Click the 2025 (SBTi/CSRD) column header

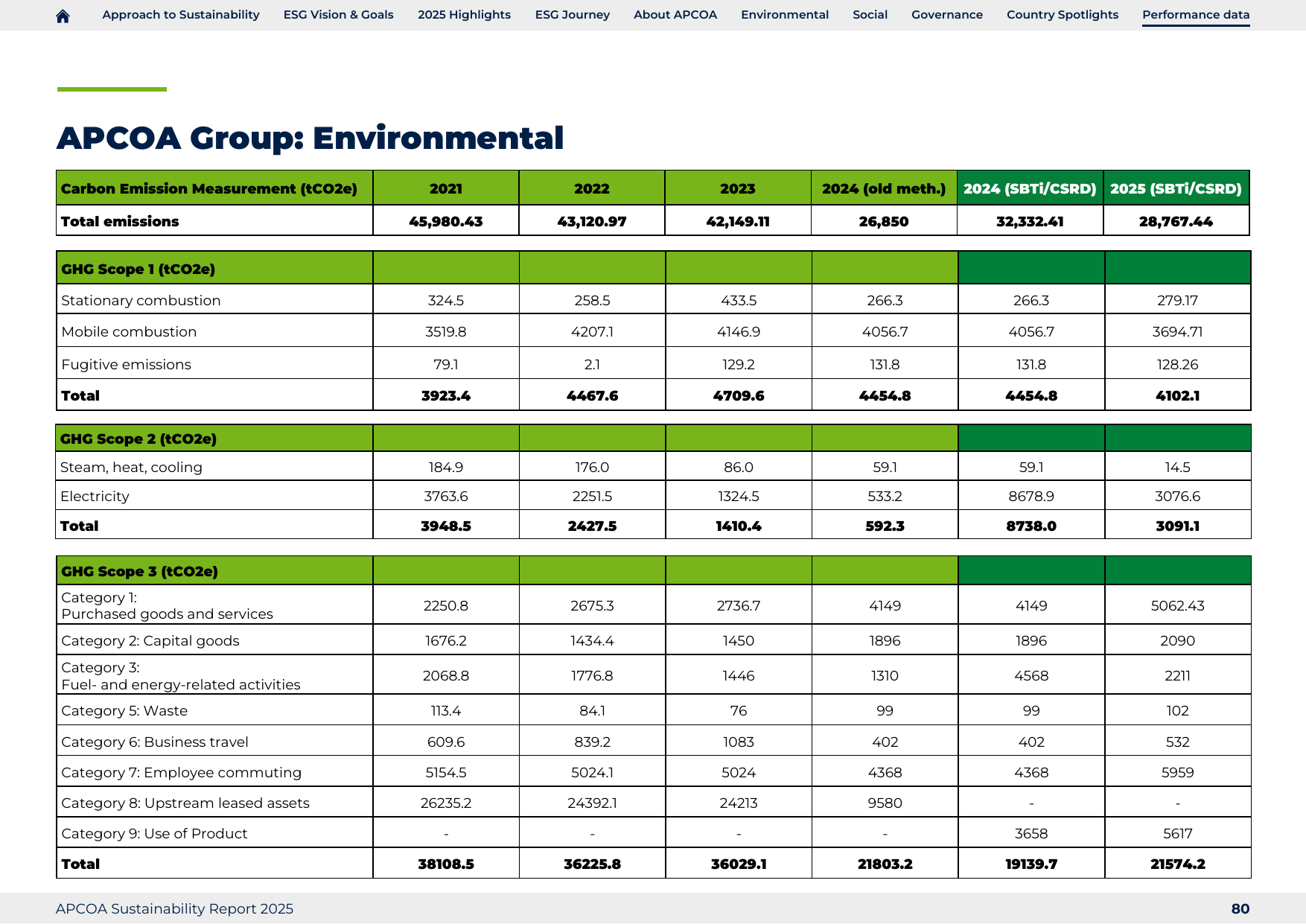point(1176,188)
